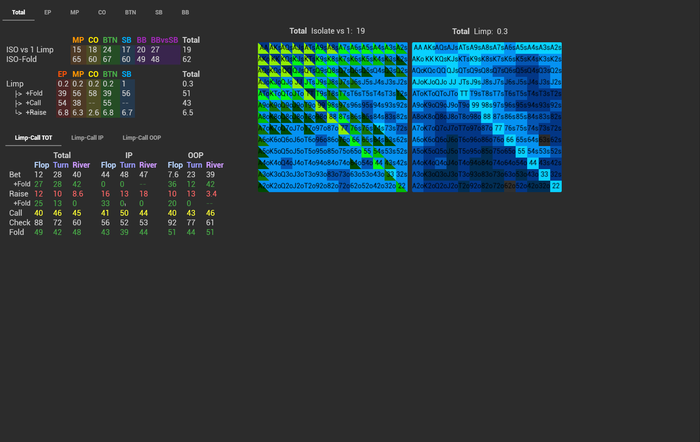Switch to the BB position tab
This screenshot has height=442, width=700.
click(x=185, y=13)
